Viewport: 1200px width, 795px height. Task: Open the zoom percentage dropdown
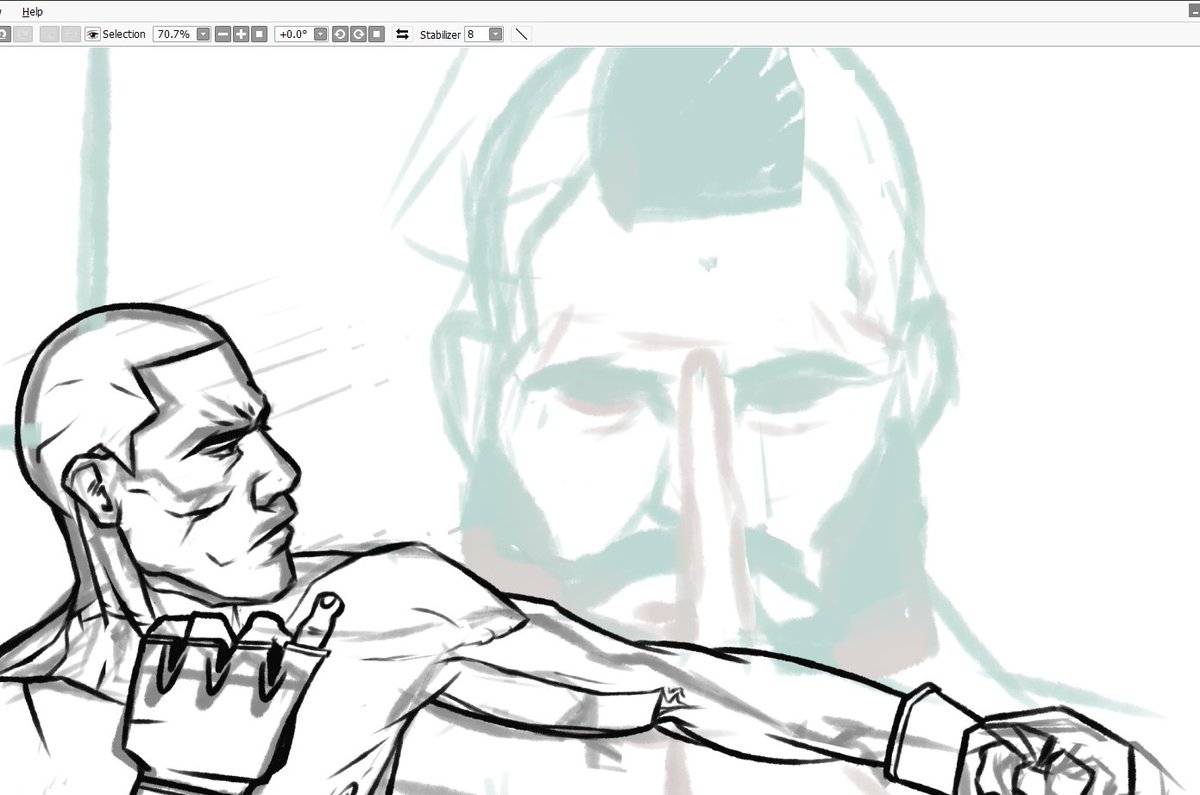click(205, 33)
